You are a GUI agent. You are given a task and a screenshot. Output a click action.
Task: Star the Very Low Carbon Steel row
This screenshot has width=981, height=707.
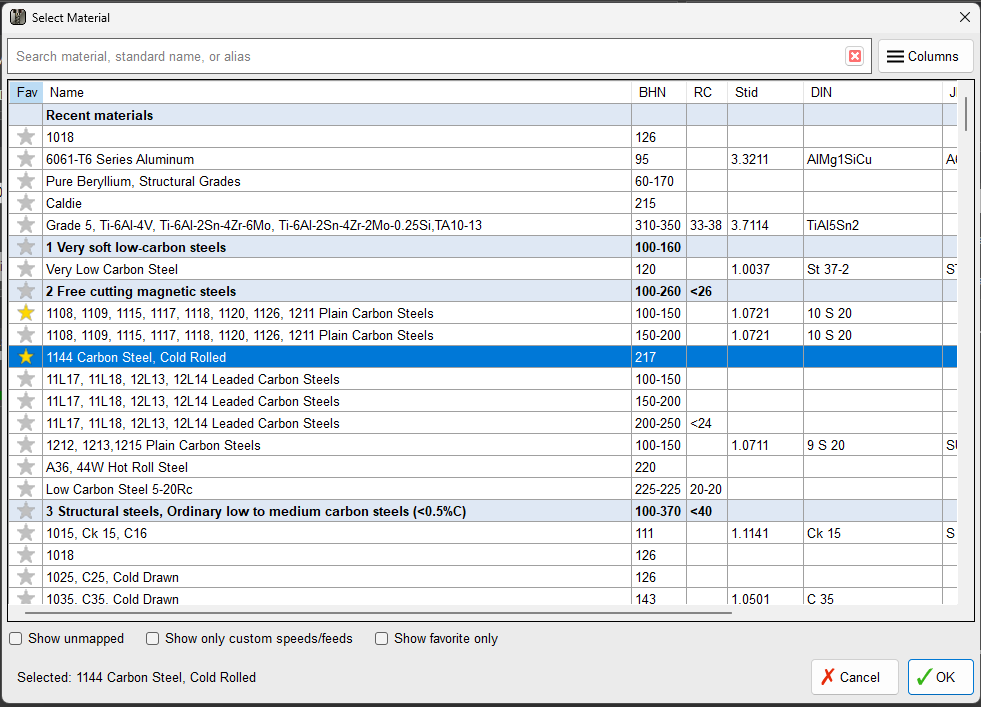pyautogui.click(x=26, y=269)
